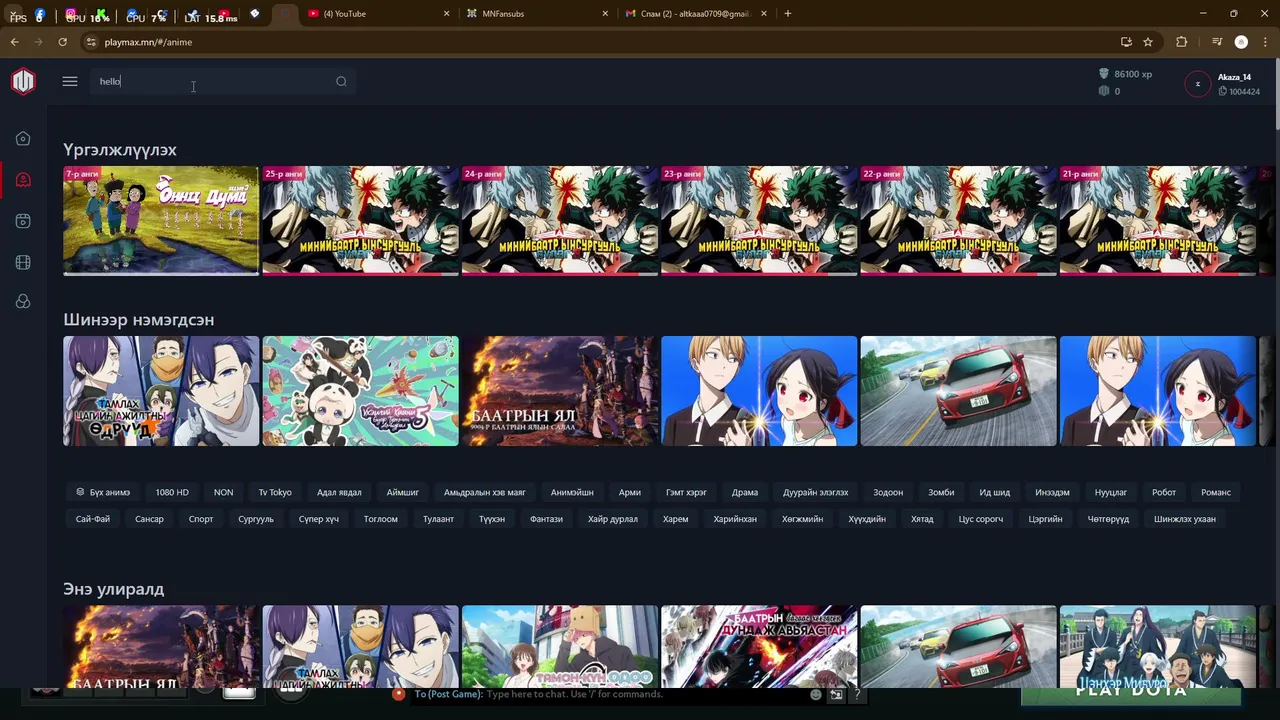1280x720 pixels.
Task: Select the Зомби genre tag
Action: click(941, 492)
